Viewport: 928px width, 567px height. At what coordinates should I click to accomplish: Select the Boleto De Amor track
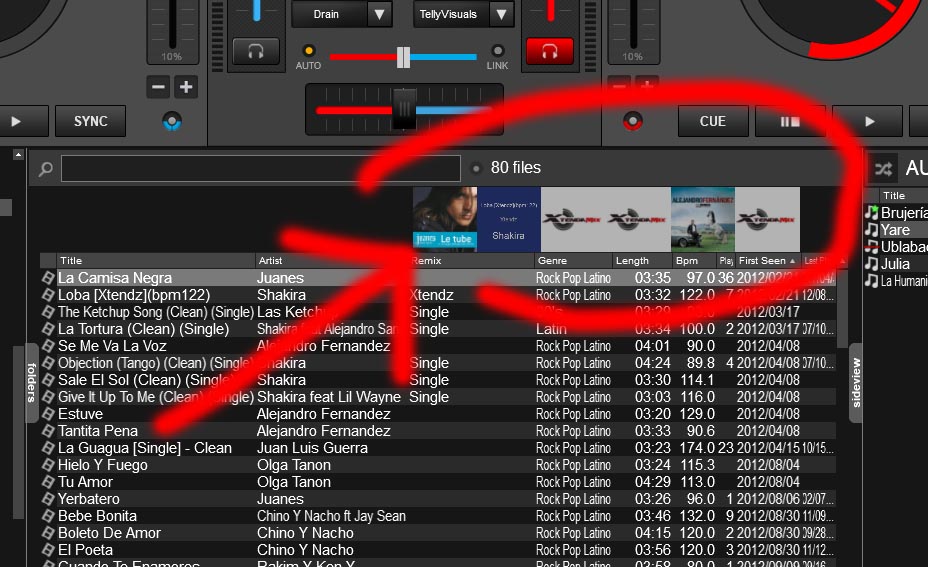pyautogui.click(x=438, y=533)
